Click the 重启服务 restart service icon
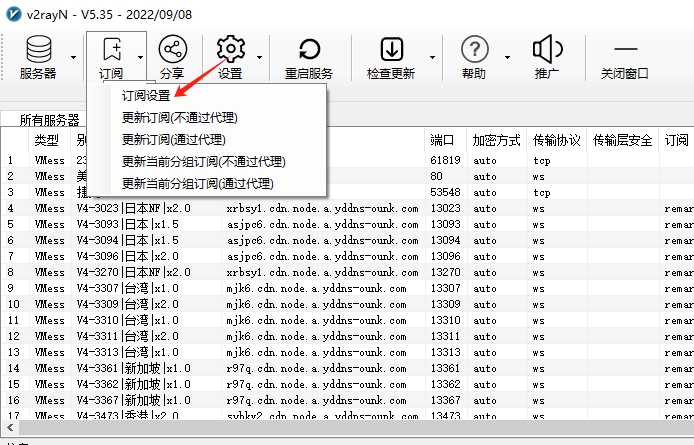The width and height of the screenshot is (694, 445). [309, 49]
